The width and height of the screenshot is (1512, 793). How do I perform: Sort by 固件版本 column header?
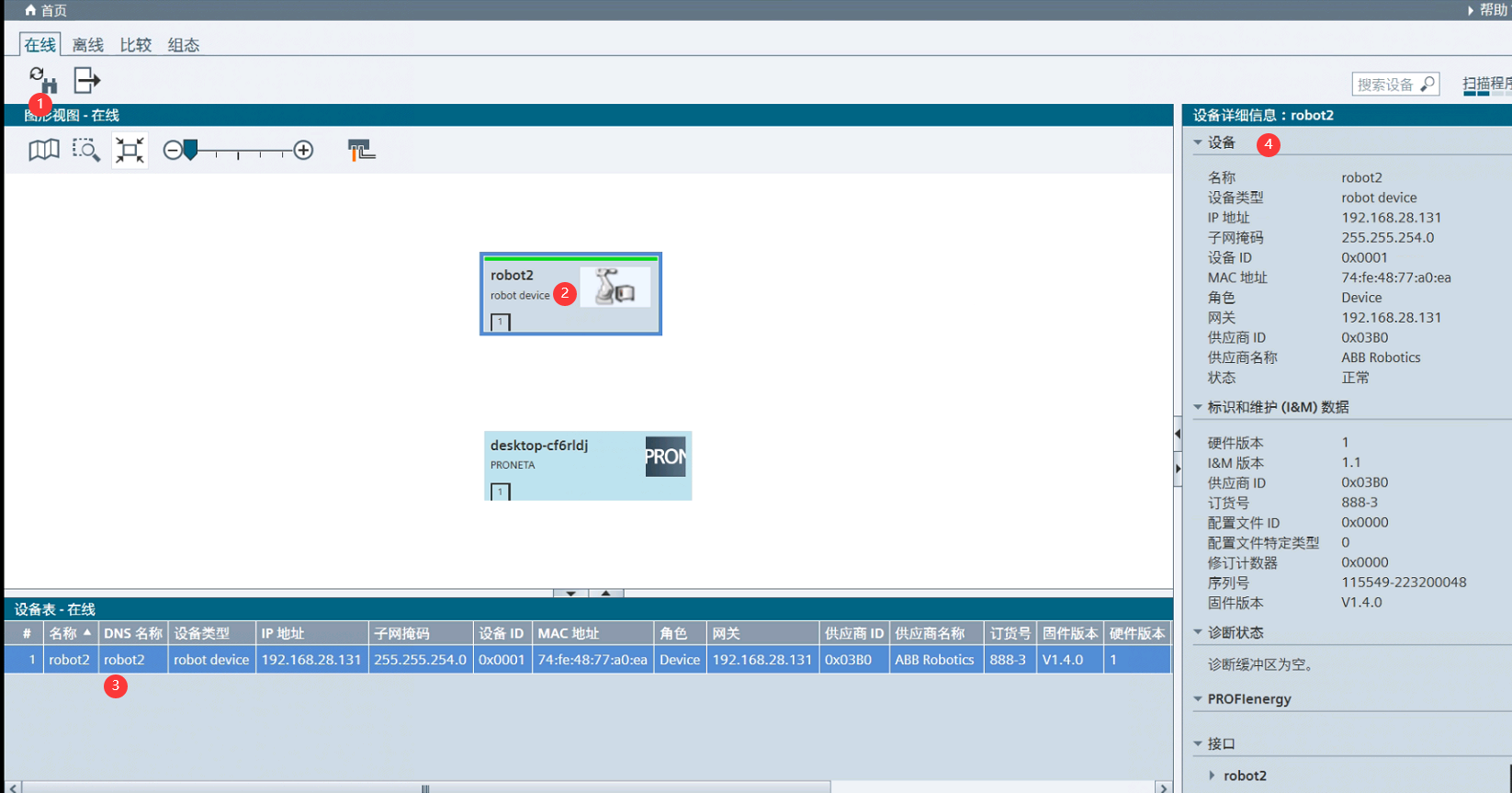(1069, 633)
